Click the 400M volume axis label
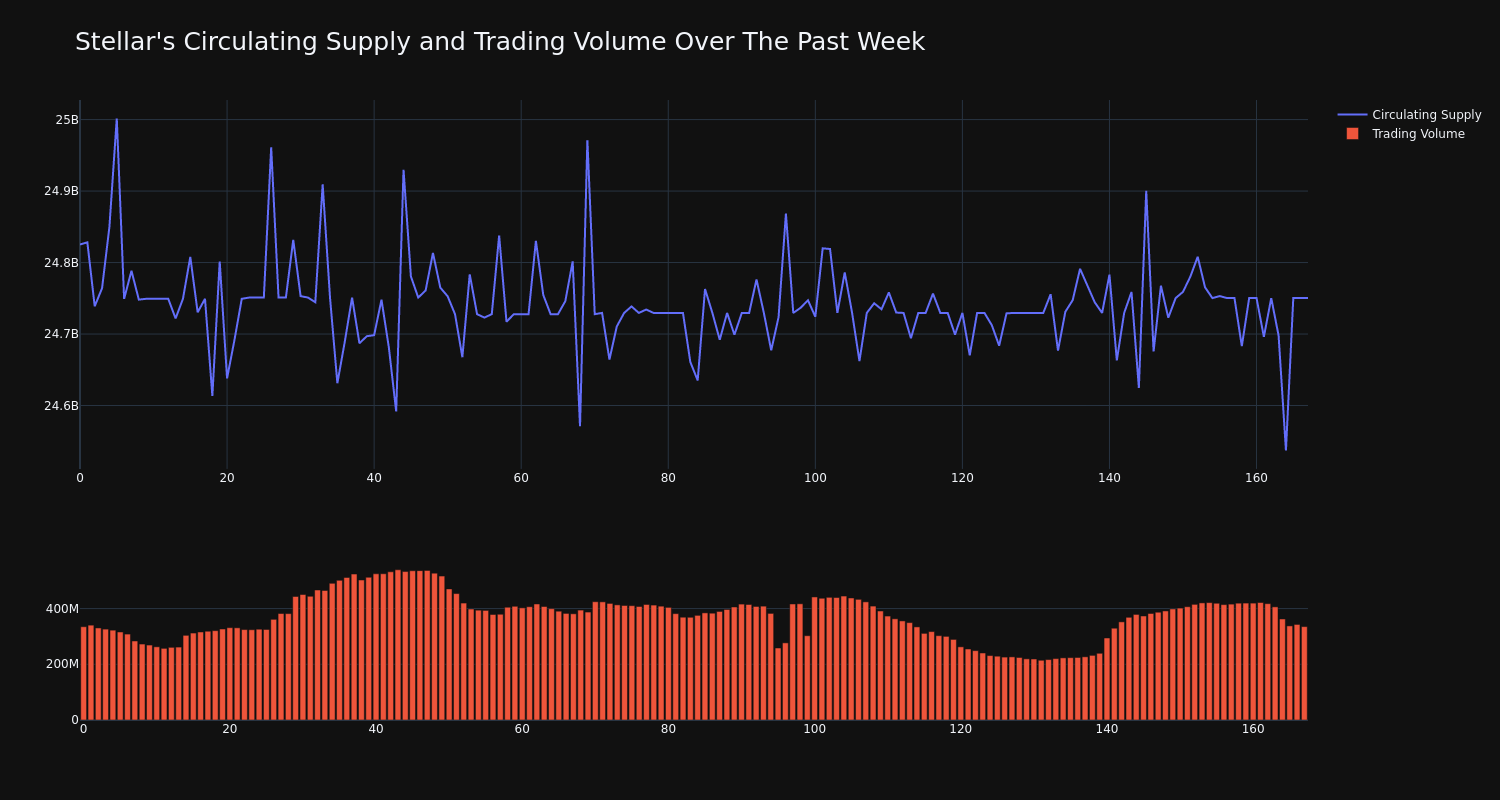 point(62,609)
